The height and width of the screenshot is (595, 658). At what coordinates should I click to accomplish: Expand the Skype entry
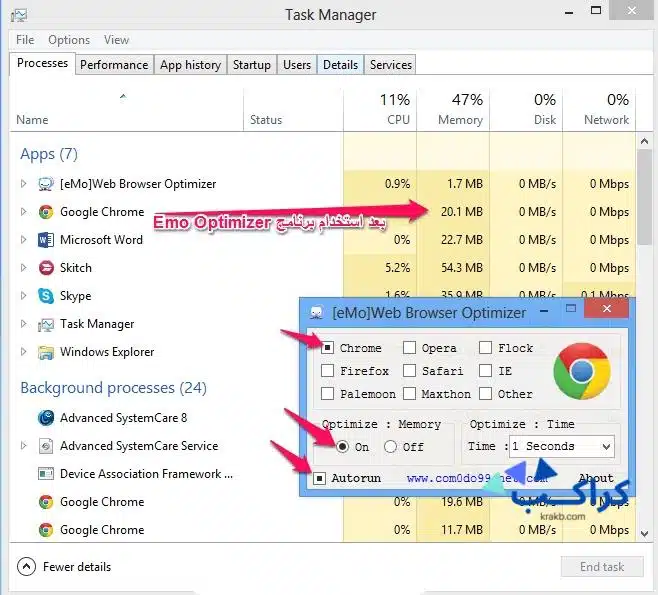point(24,296)
